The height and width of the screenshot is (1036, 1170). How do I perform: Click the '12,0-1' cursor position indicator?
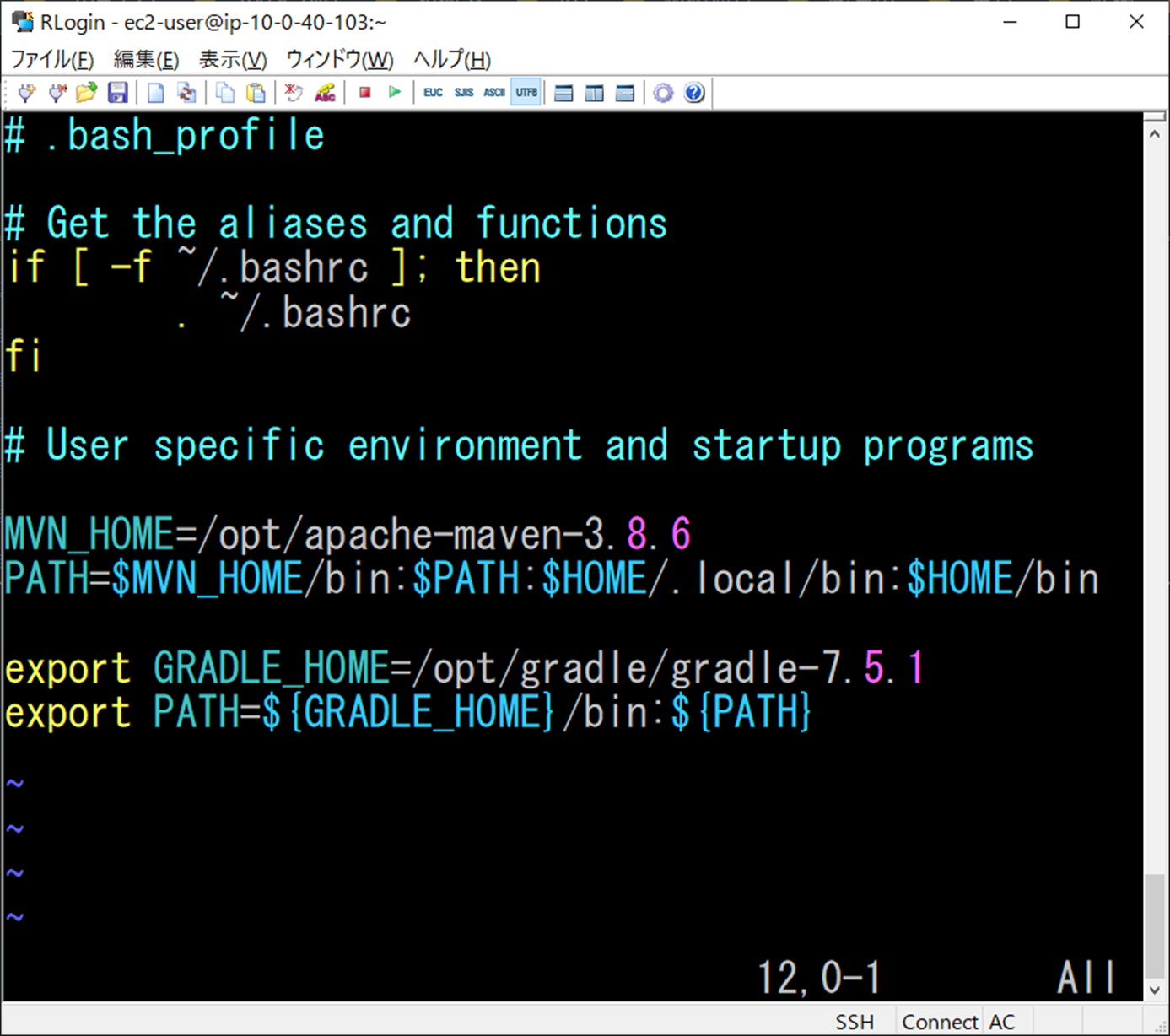pos(819,978)
